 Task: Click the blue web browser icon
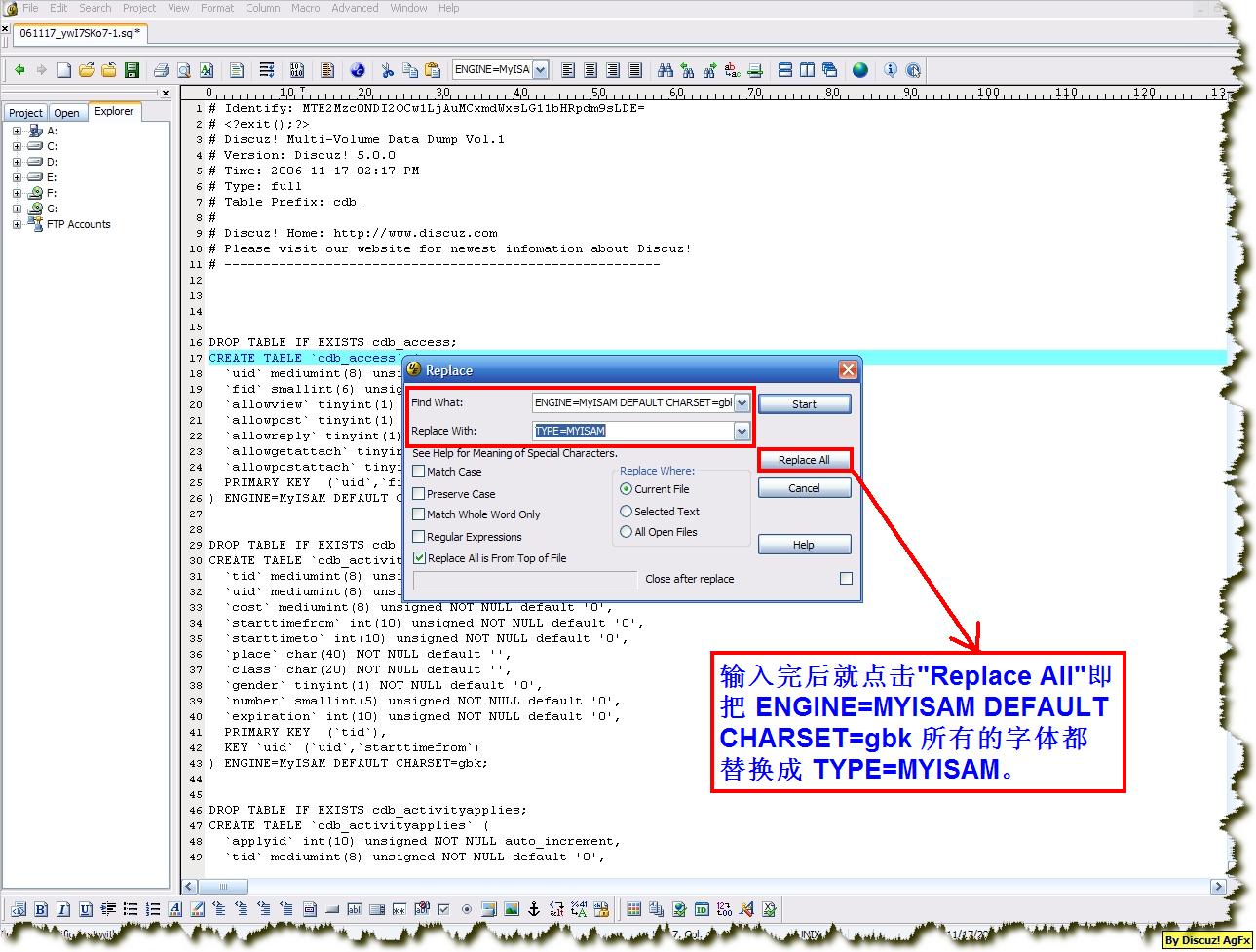(x=358, y=70)
